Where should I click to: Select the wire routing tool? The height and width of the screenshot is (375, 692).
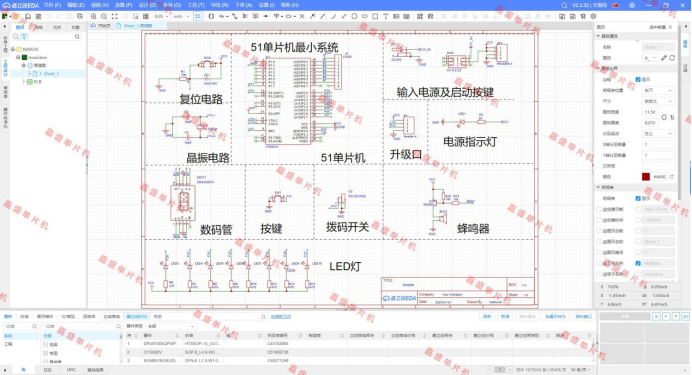[234, 16]
